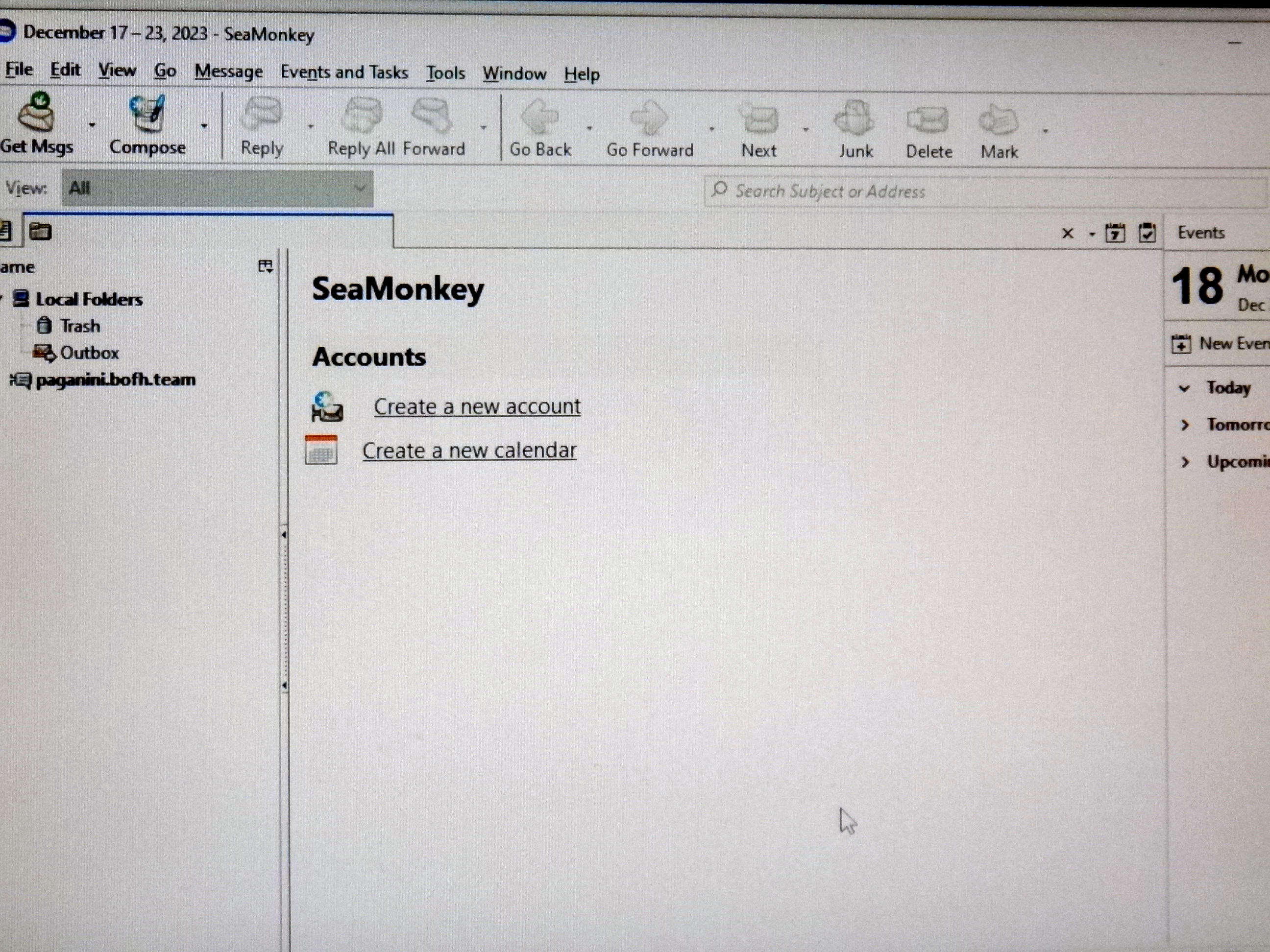Click the Reply All toolbar icon
Image resolution: width=1270 pixels, height=952 pixels.
click(361, 115)
